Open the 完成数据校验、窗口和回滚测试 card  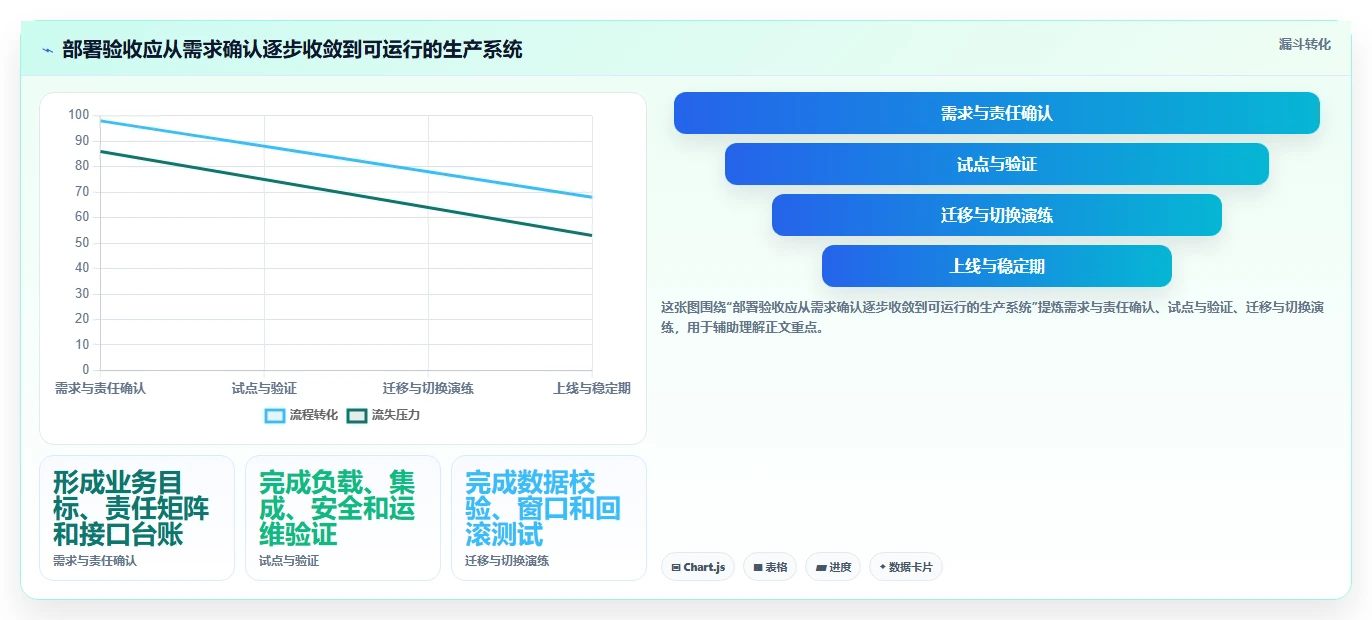(x=549, y=518)
